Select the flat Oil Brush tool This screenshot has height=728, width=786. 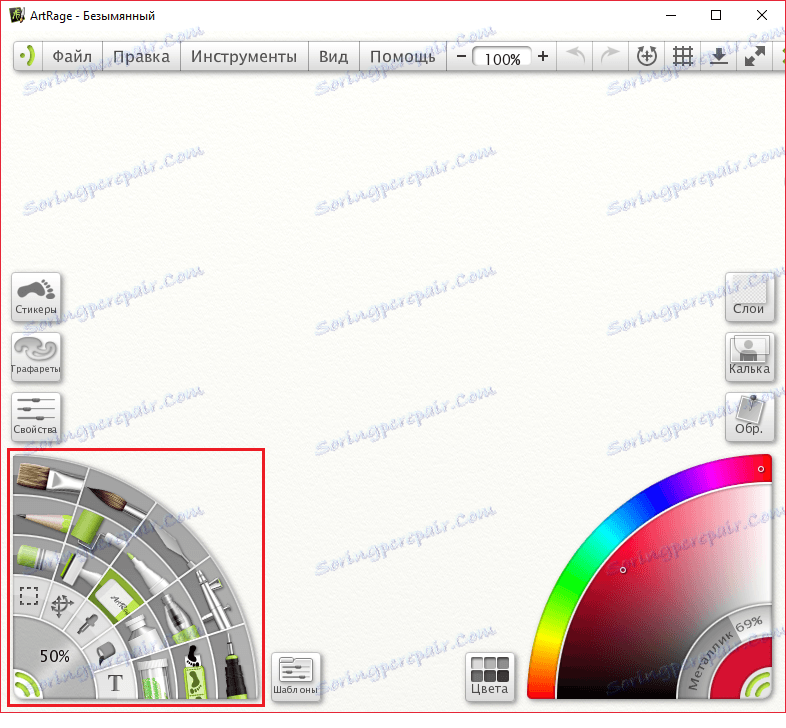[x=48, y=479]
